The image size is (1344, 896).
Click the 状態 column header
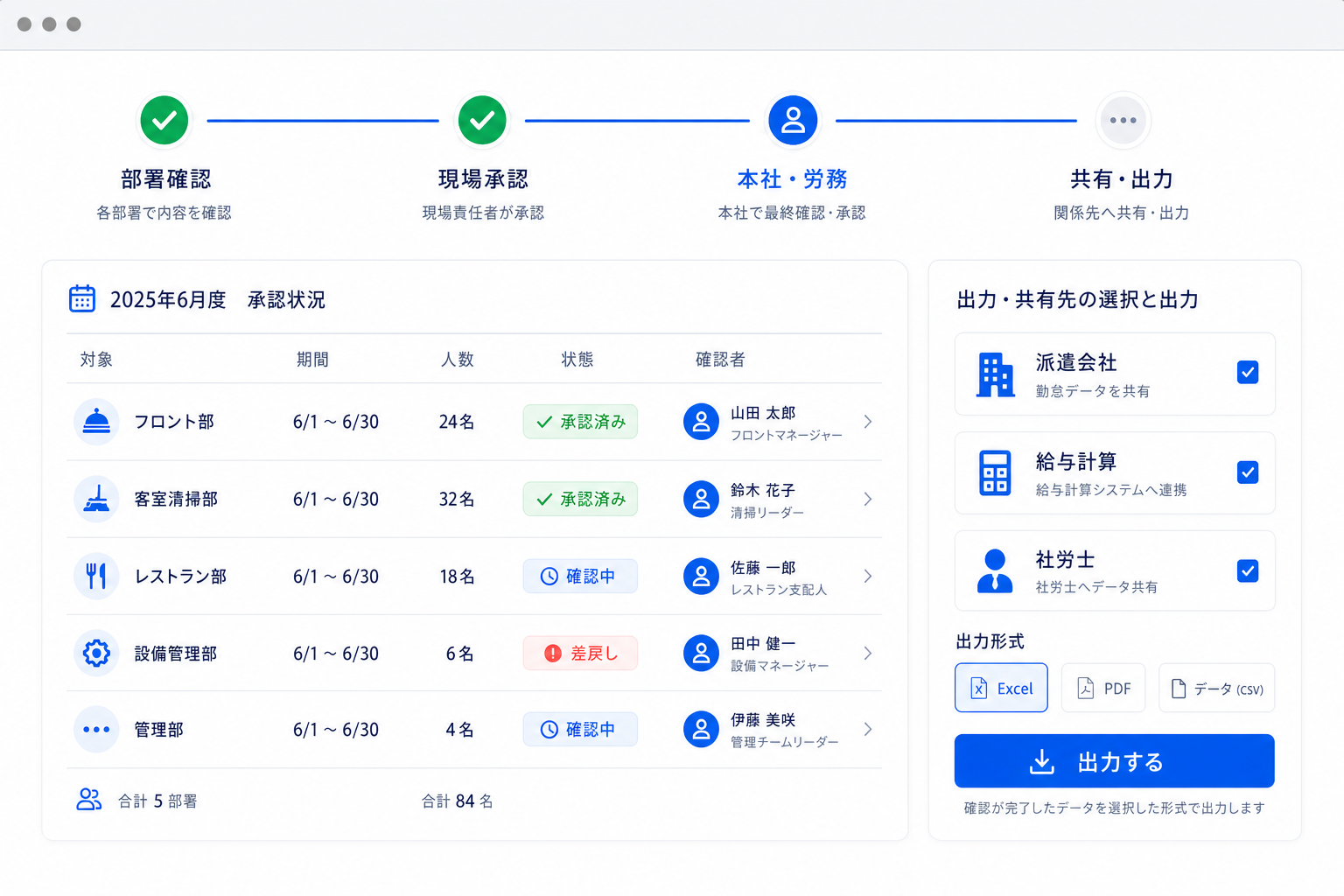point(577,360)
